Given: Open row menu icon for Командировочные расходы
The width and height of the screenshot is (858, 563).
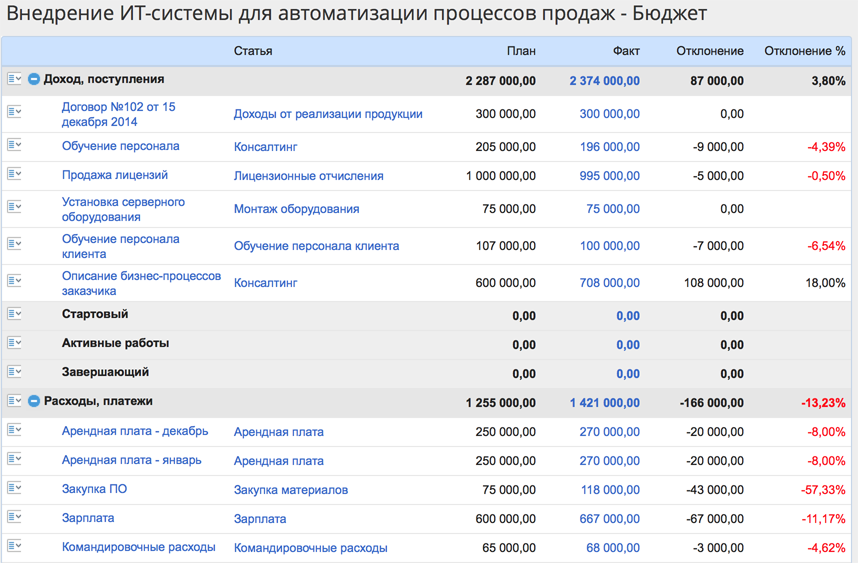Looking at the screenshot, I should pos(14,545).
